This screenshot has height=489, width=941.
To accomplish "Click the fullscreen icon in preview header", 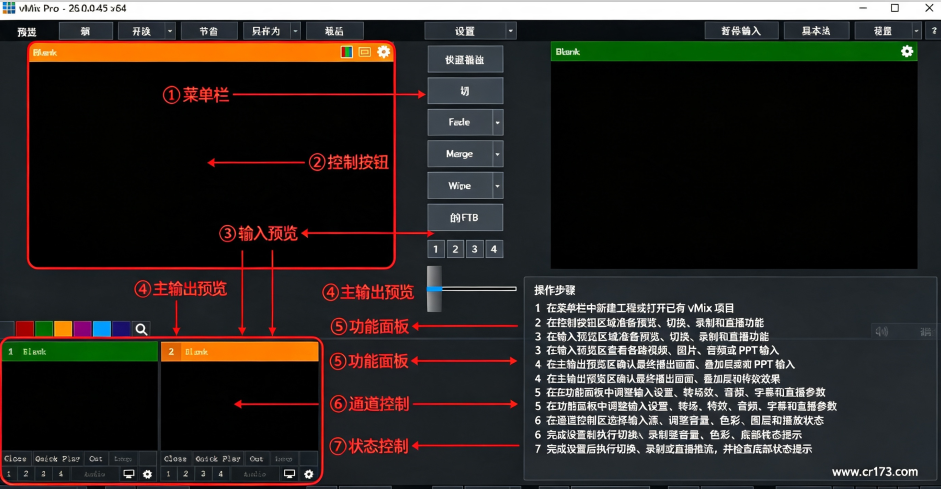I will [364, 52].
